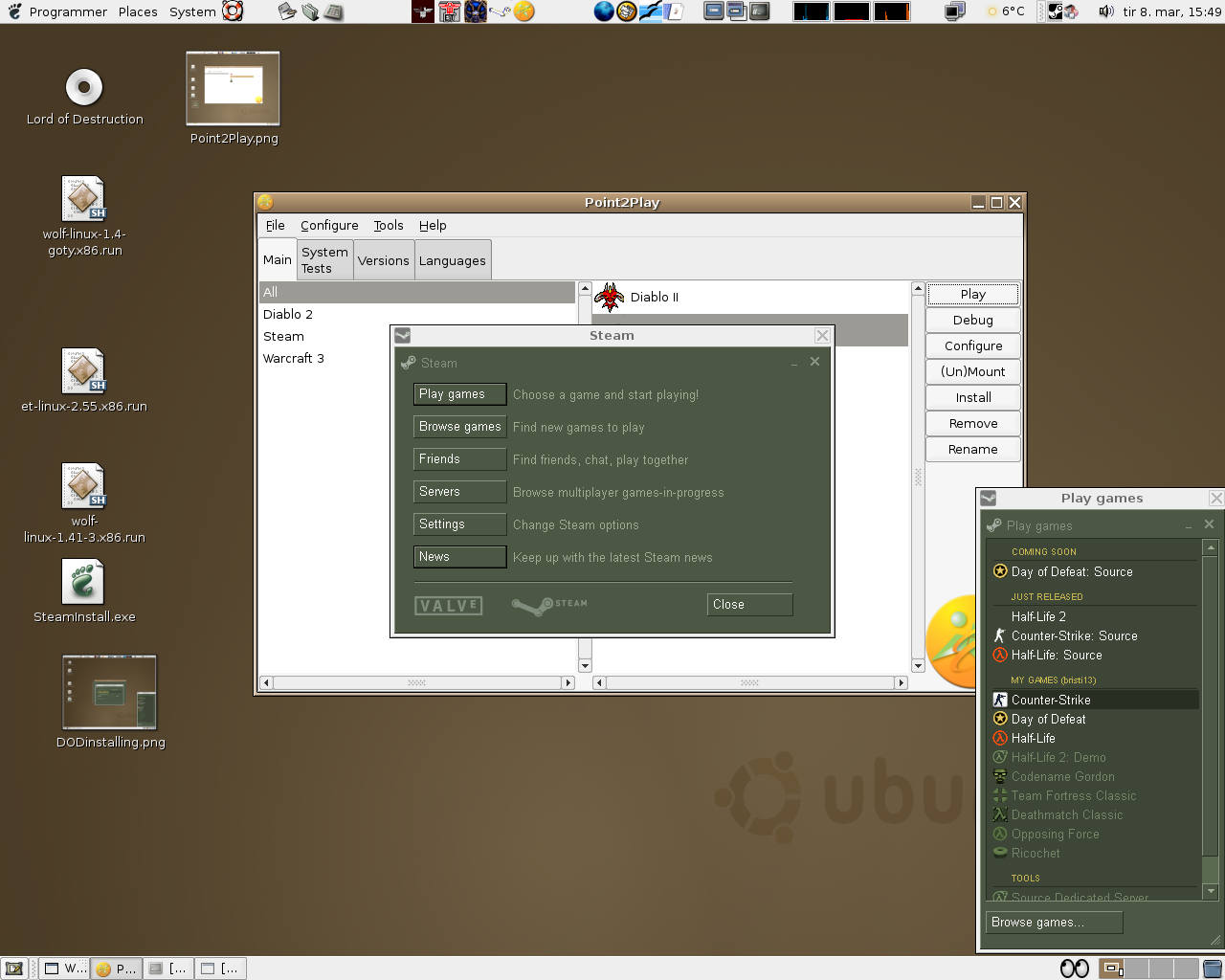The image size is (1225, 980).
Task: Switch to the System Tests tab
Action: coord(324,260)
